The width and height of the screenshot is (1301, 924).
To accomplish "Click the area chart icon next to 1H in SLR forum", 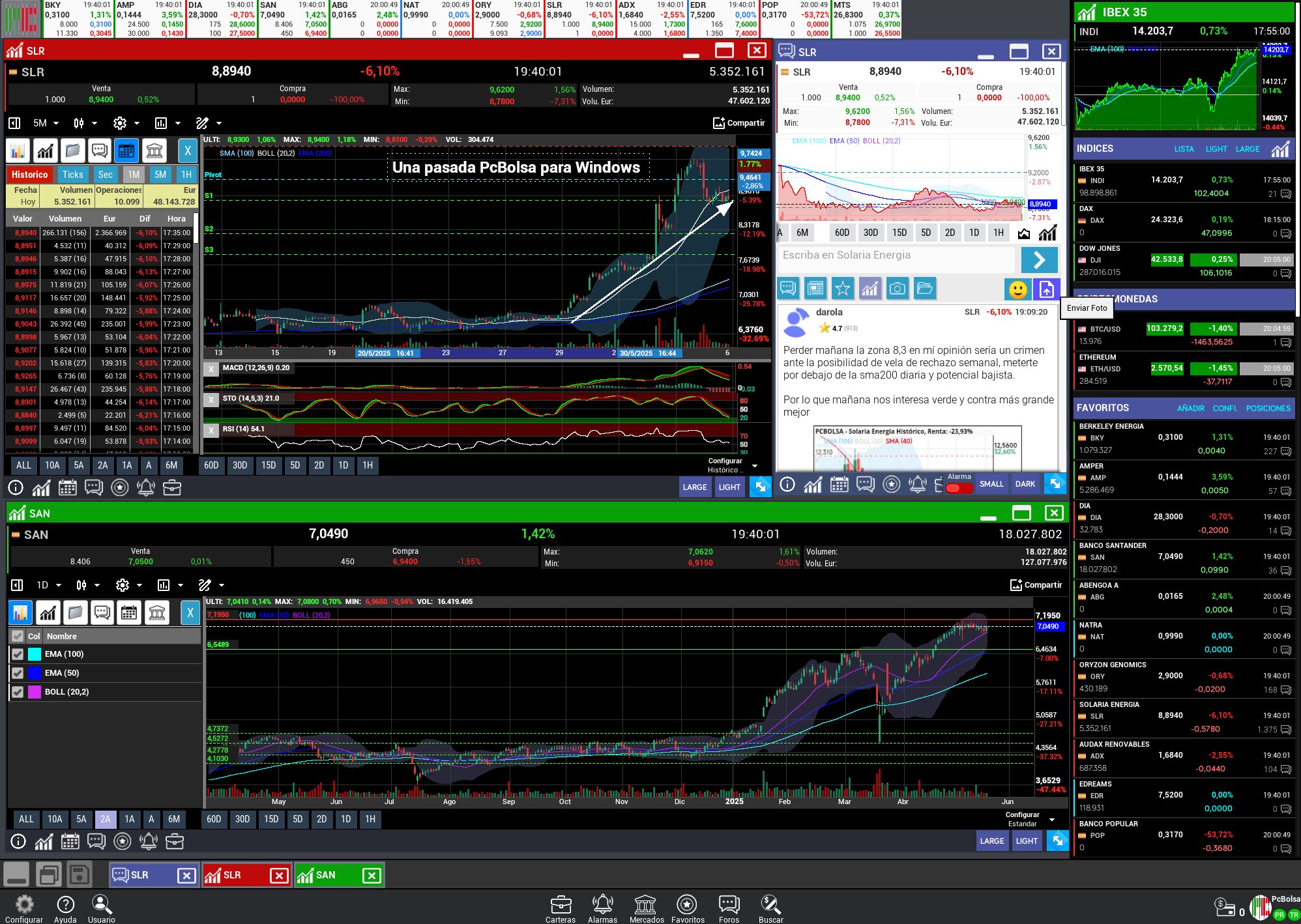I will coord(1024,233).
